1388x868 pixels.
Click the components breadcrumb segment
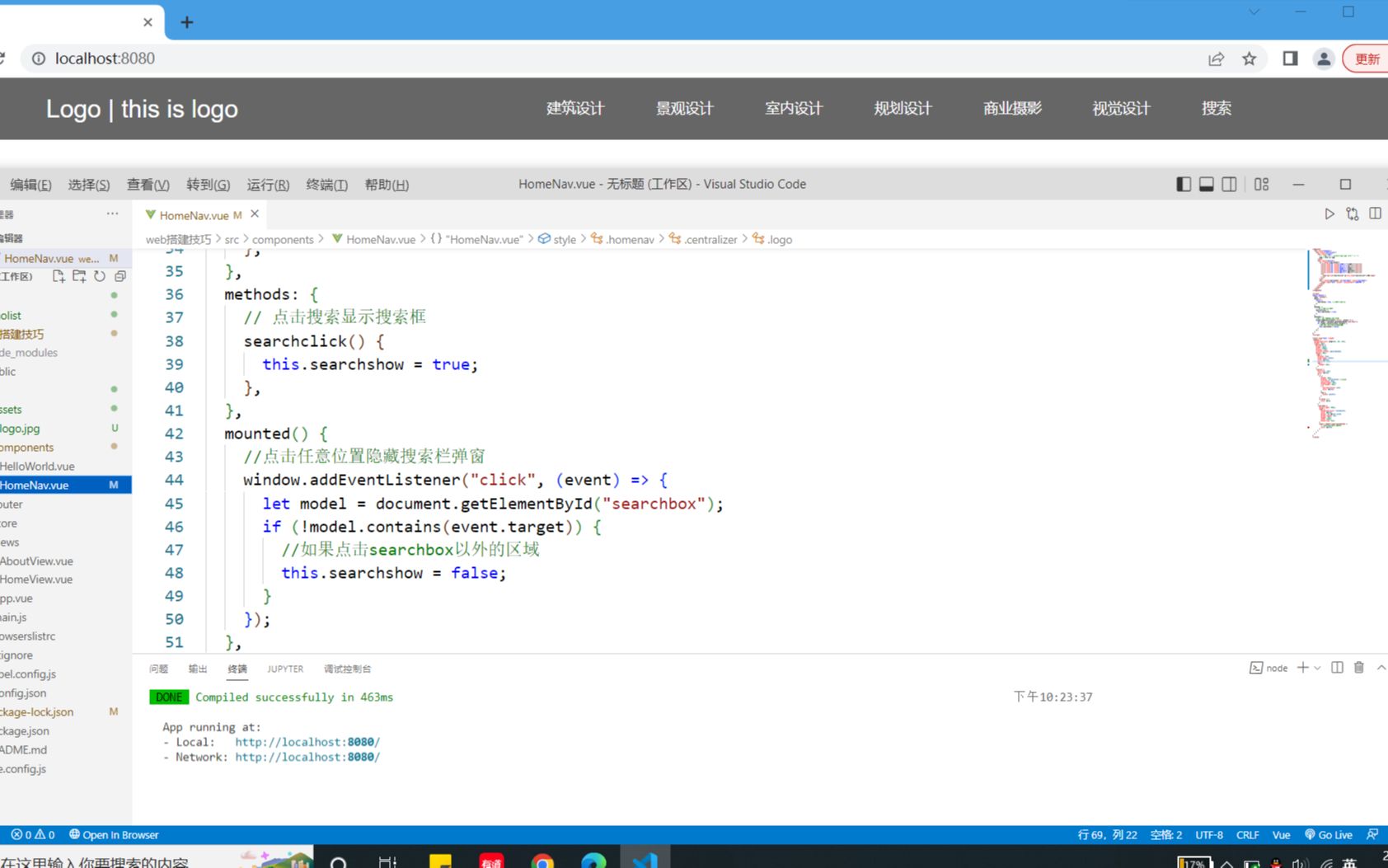point(283,240)
